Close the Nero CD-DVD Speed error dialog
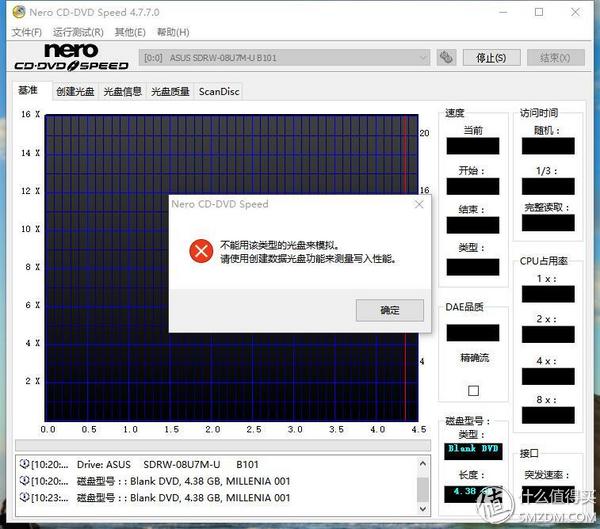The image size is (600, 529). [419, 204]
